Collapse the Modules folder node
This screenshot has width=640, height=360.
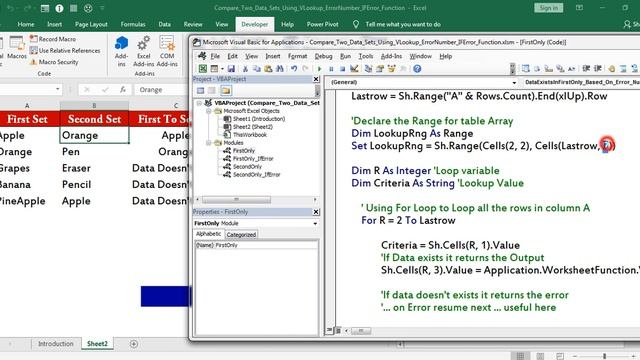click(208, 143)
